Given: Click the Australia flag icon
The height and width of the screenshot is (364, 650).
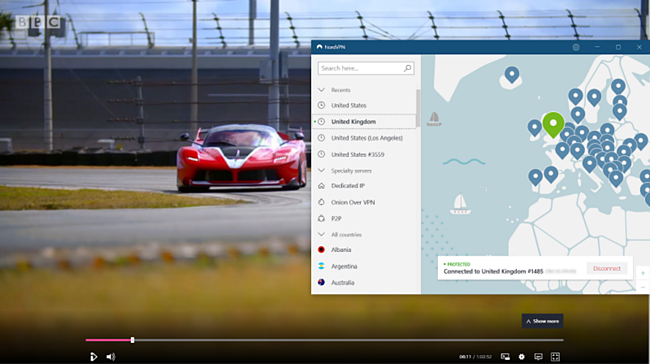Looking at the screenshot, I should point(321,282).
